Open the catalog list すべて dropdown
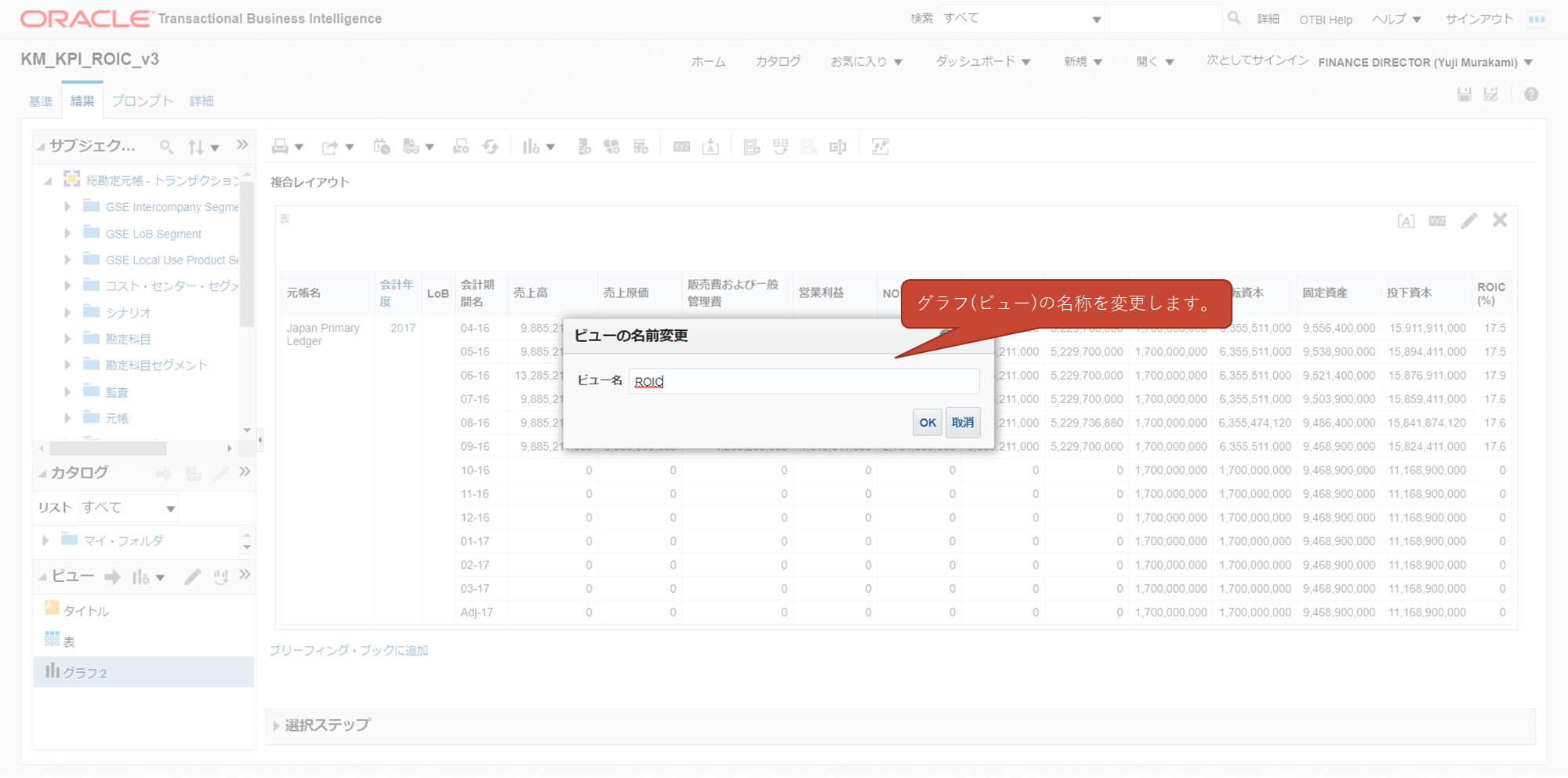Image resolution: width=1568 pixels, height=778 pixels. coord(129,508)
